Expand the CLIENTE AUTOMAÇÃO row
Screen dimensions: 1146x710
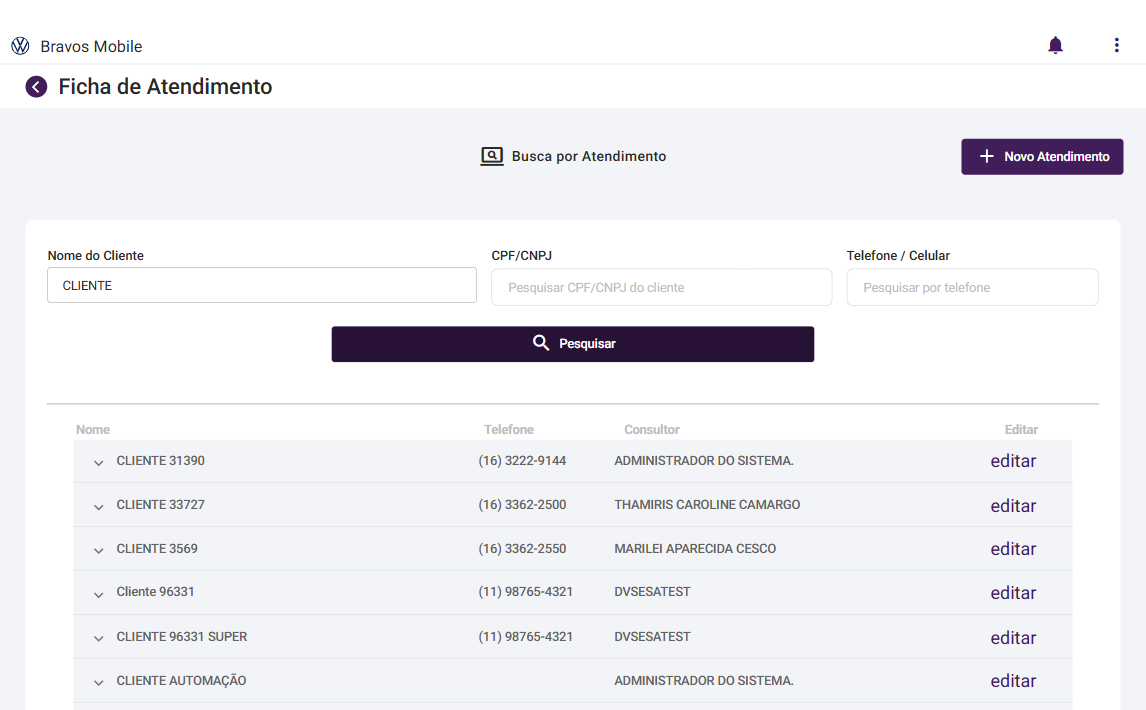98,683
